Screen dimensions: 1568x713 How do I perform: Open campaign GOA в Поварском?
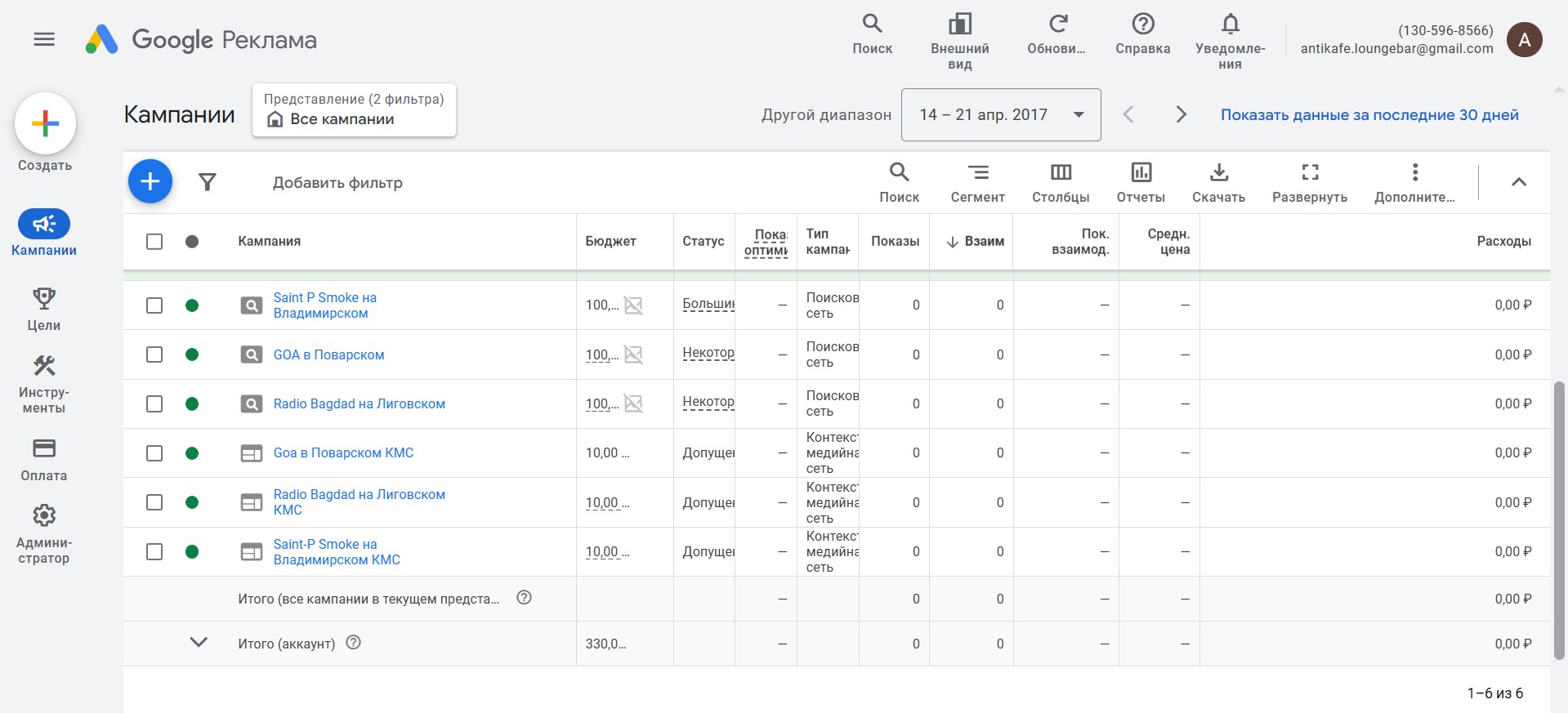(x=328, y=354)
